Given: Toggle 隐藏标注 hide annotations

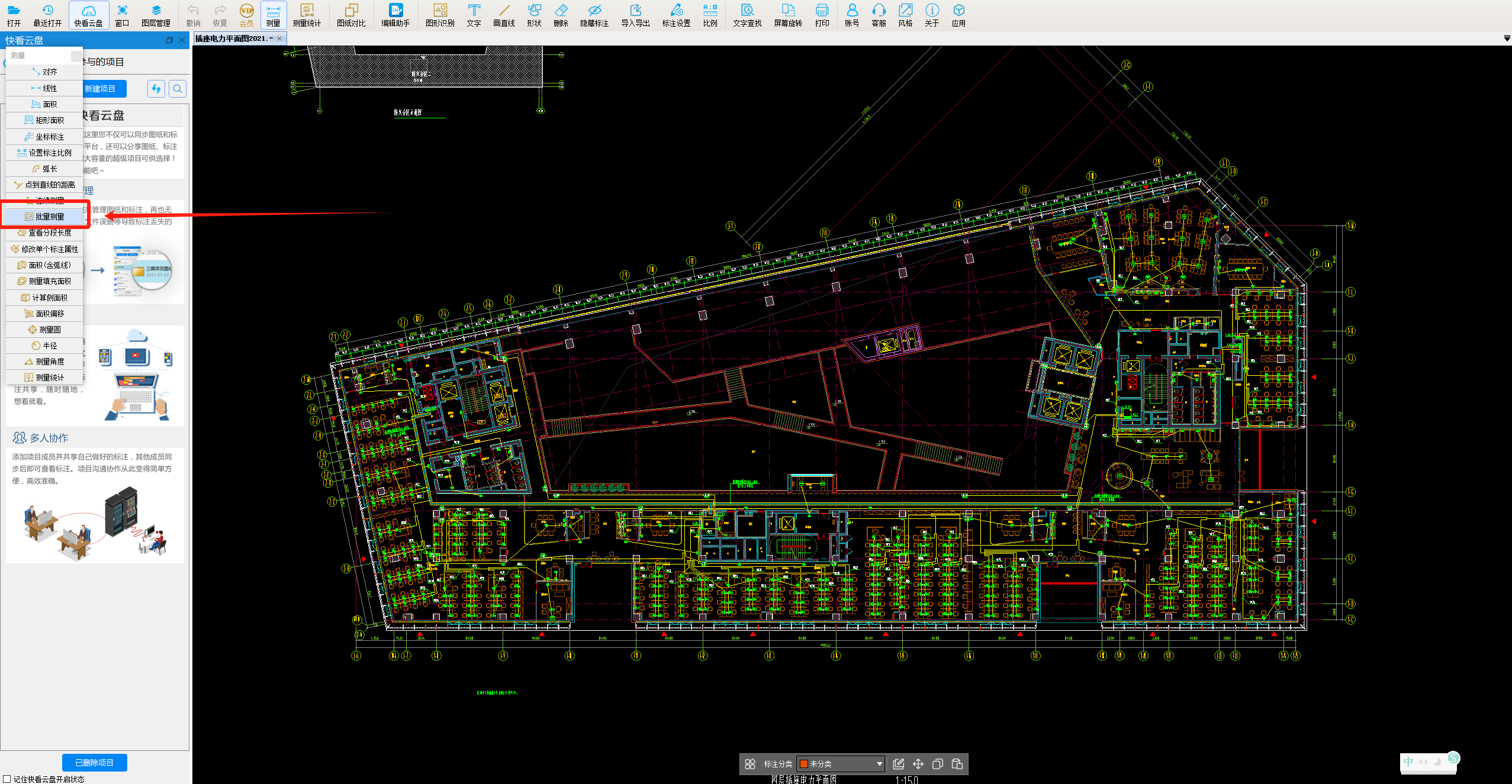Looking at the screenshot, I should pos(594,15).
